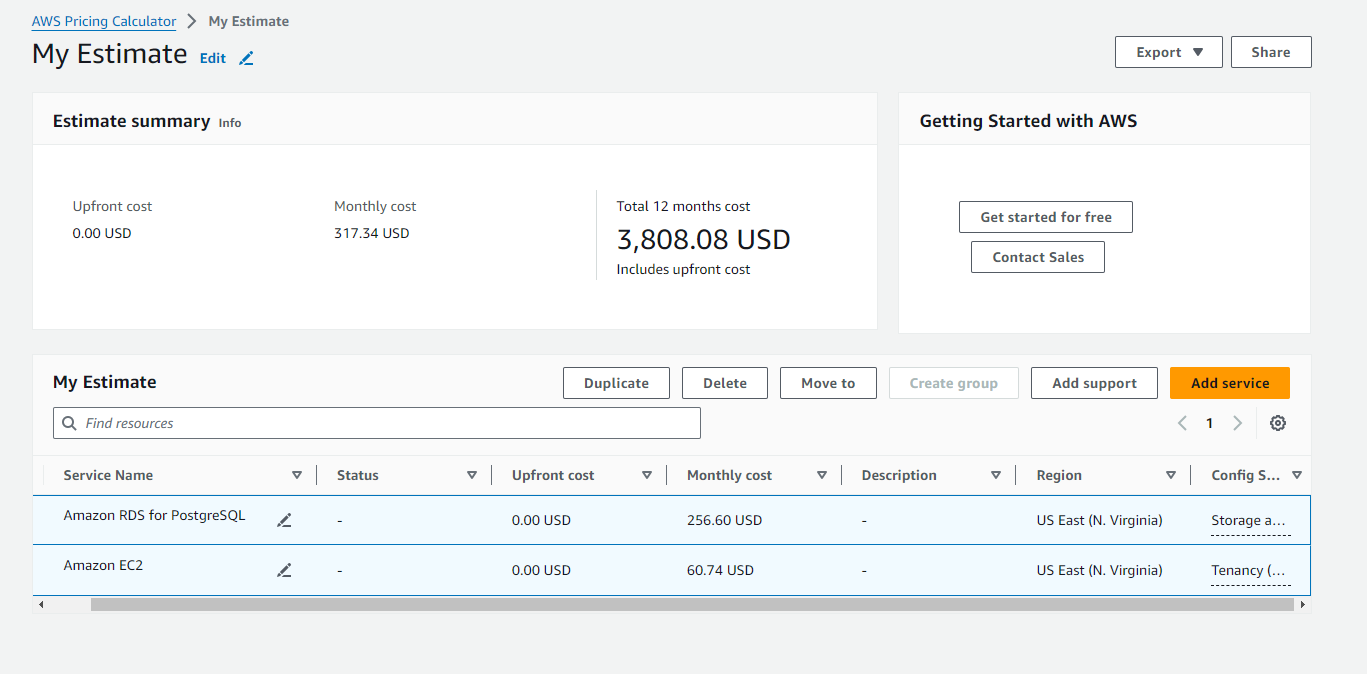Click the pencil icon next to My Estimate title
1367x674 pixels.
point(246,58)
